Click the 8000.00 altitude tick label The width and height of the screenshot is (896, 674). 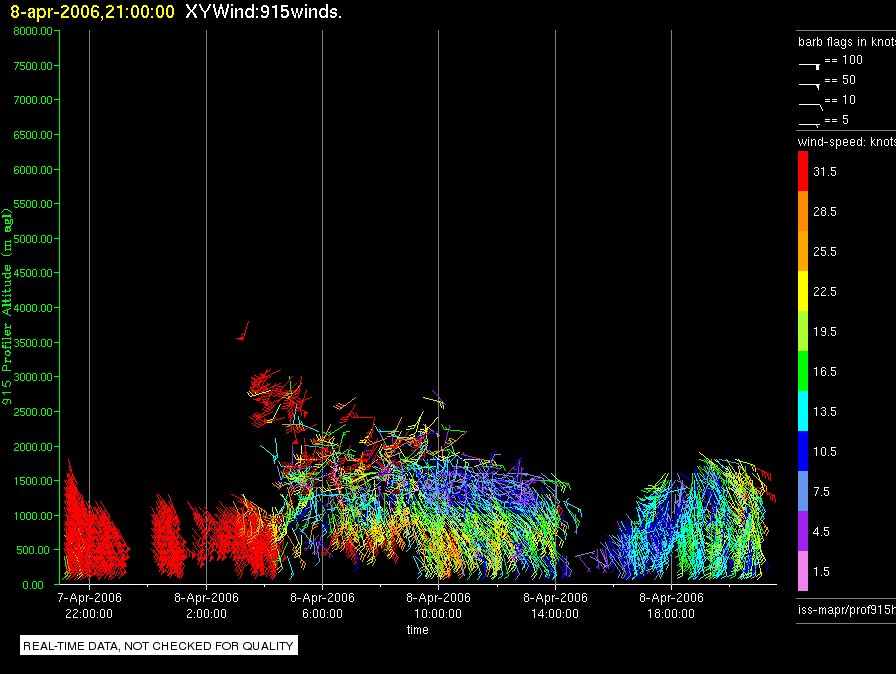tap(33, 31)
